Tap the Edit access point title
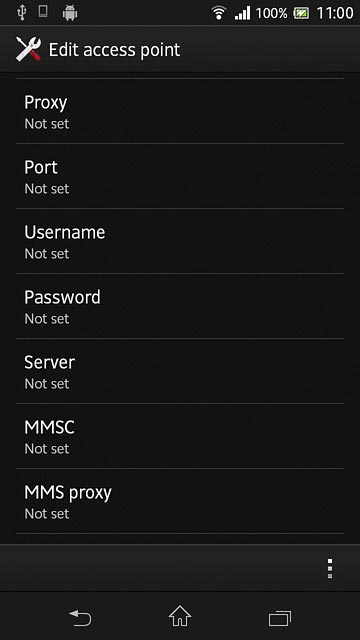The width and height of the screenshot is (360, 640). click(x=114, y=50)
